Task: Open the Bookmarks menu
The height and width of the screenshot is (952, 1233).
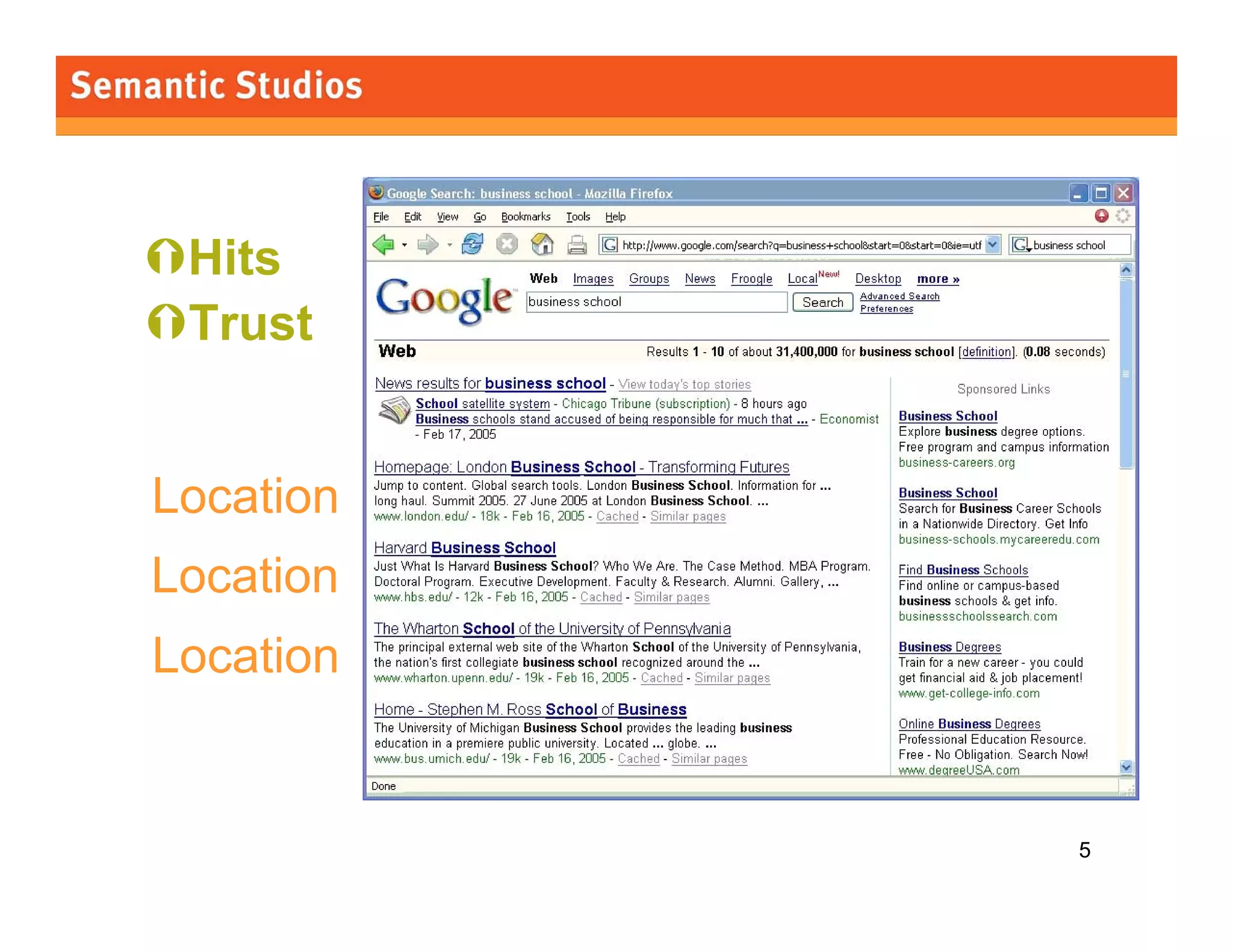Action: tap(525, 217)
